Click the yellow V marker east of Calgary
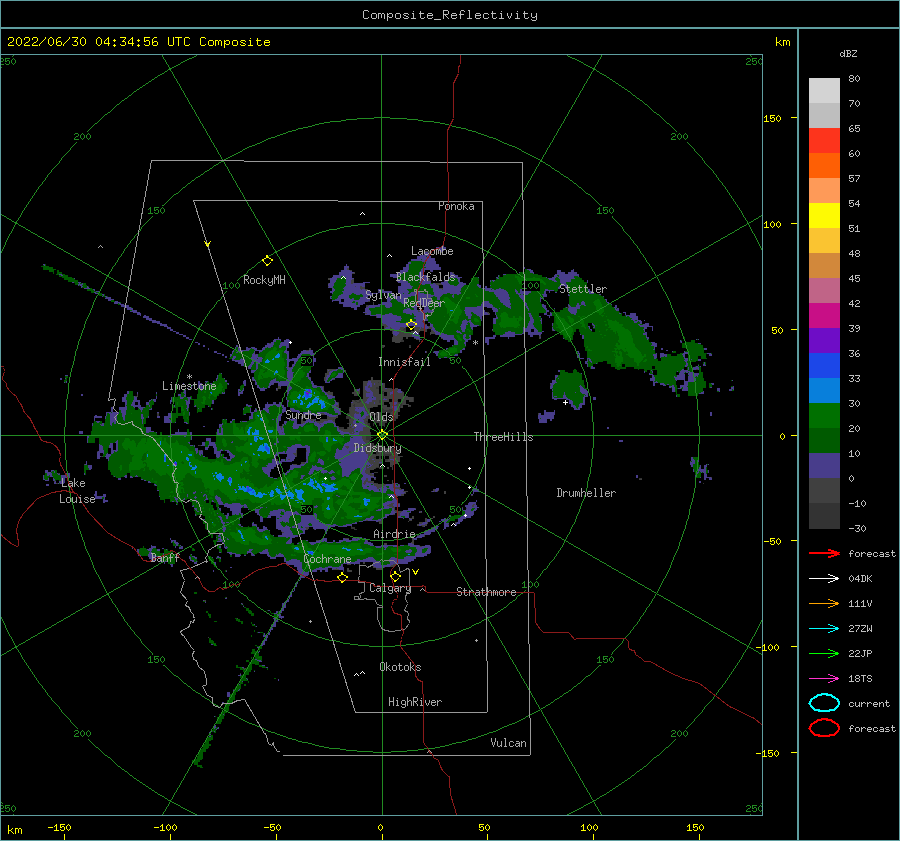Screen dimensions: 900x841 [x=415, y=572]
